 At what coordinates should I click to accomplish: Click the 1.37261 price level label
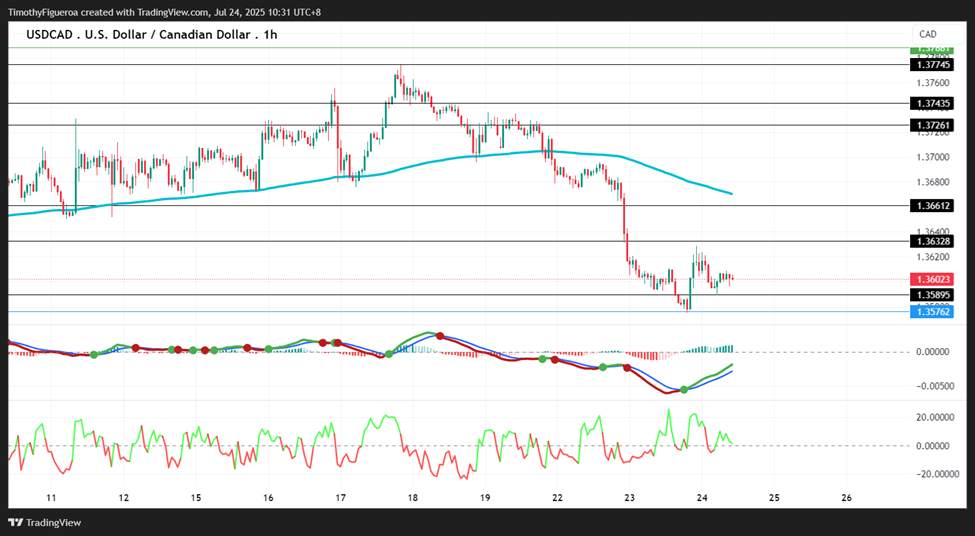click(x=930, y=125)
